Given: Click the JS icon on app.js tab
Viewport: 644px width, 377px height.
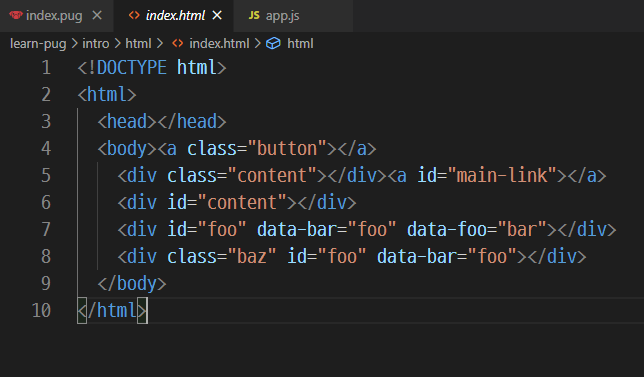Looking at the screenshot, I should pos(254,16).
